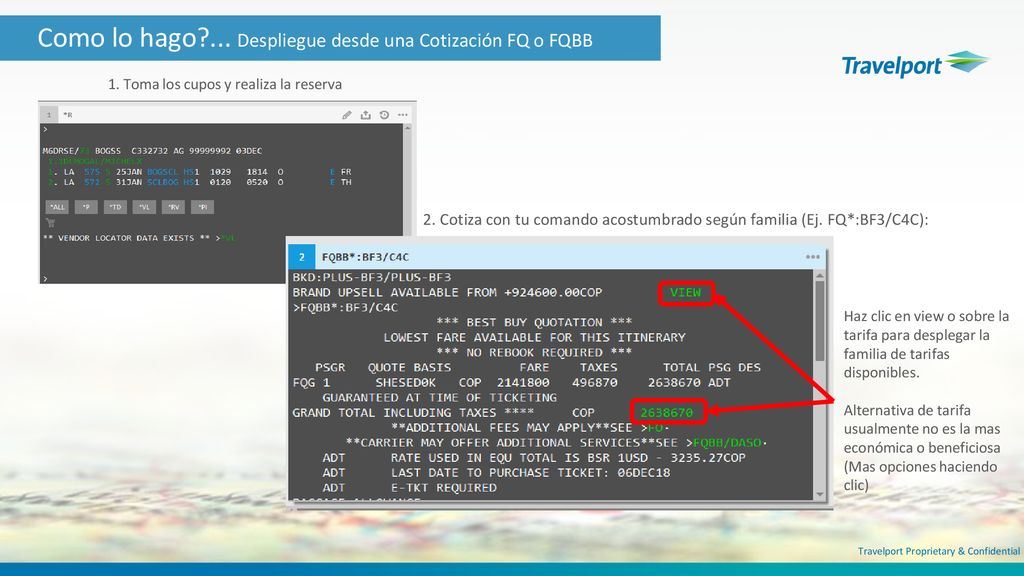The image size is (1024, 576).
Task: Click the BOGSCL city pair link
Action: tap(163, 172)
